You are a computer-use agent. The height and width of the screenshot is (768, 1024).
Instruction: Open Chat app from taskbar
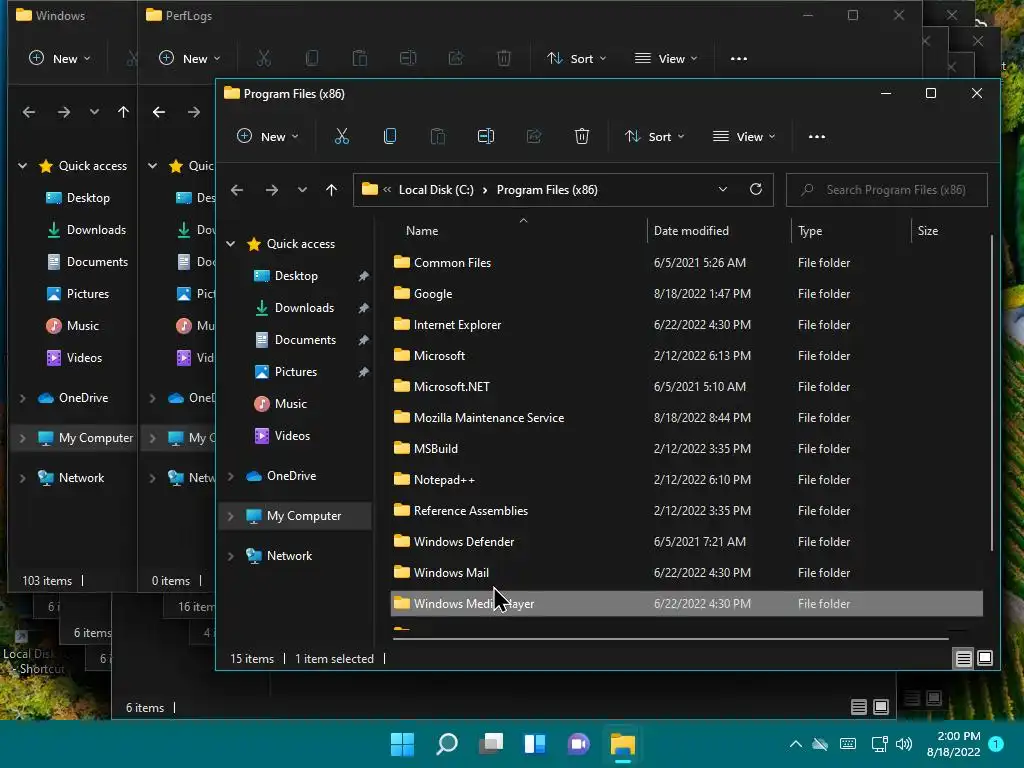tap(579, 744)
